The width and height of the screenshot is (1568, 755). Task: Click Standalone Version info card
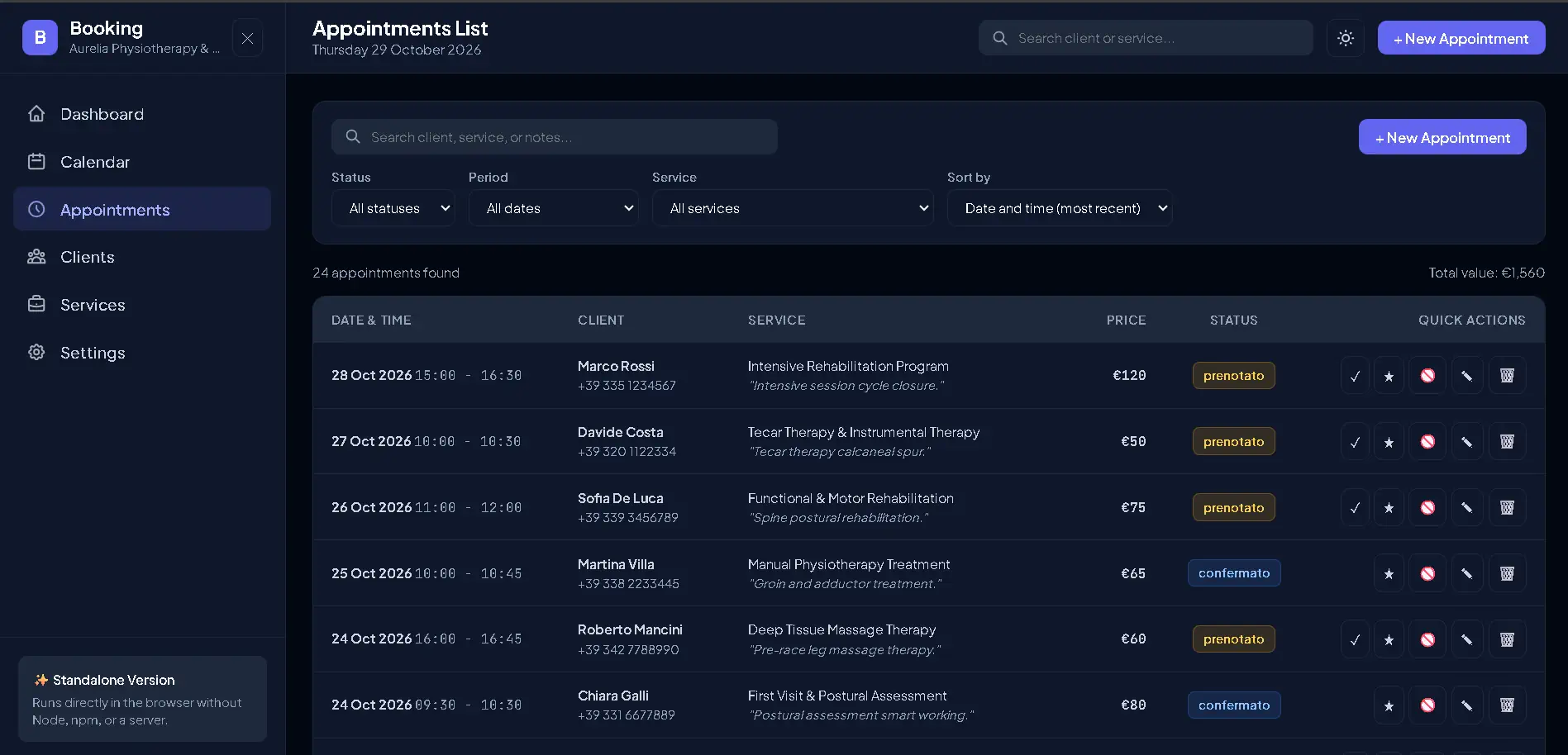142,699
